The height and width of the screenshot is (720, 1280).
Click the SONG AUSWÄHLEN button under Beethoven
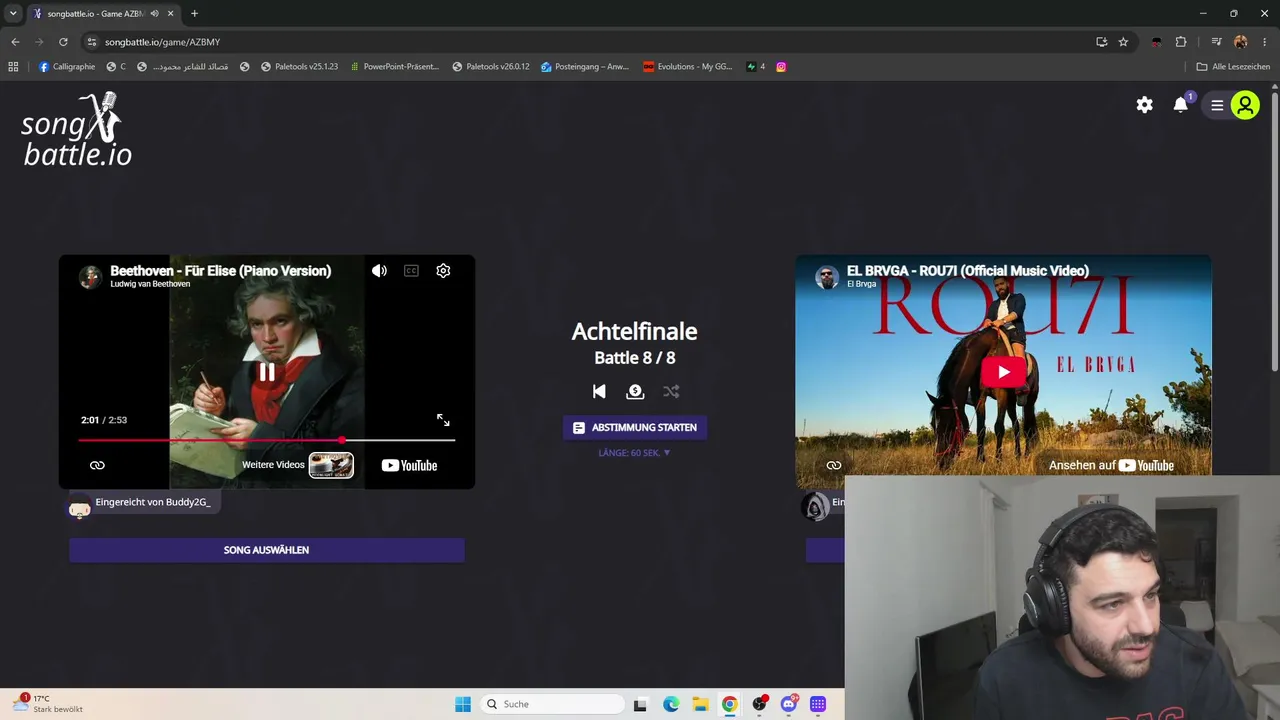coord(267,550)
